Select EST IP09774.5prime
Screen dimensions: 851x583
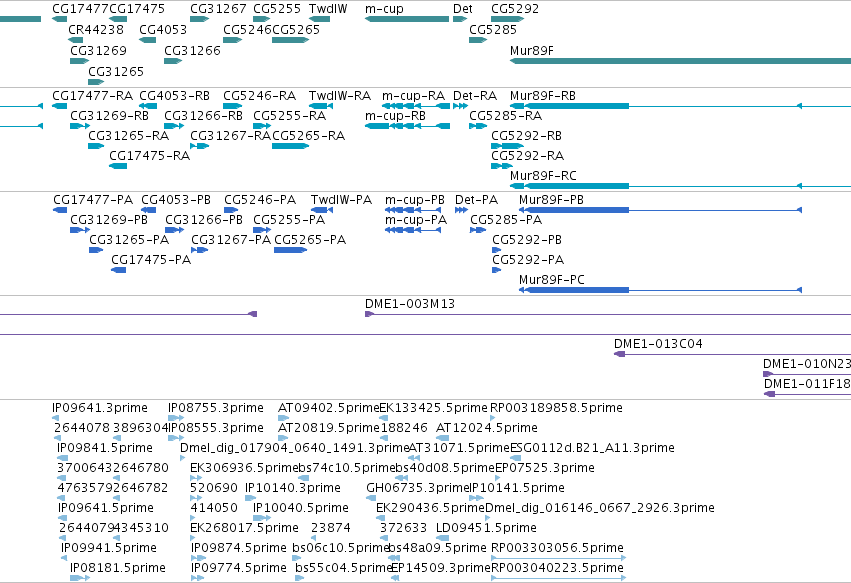[238, 568]
